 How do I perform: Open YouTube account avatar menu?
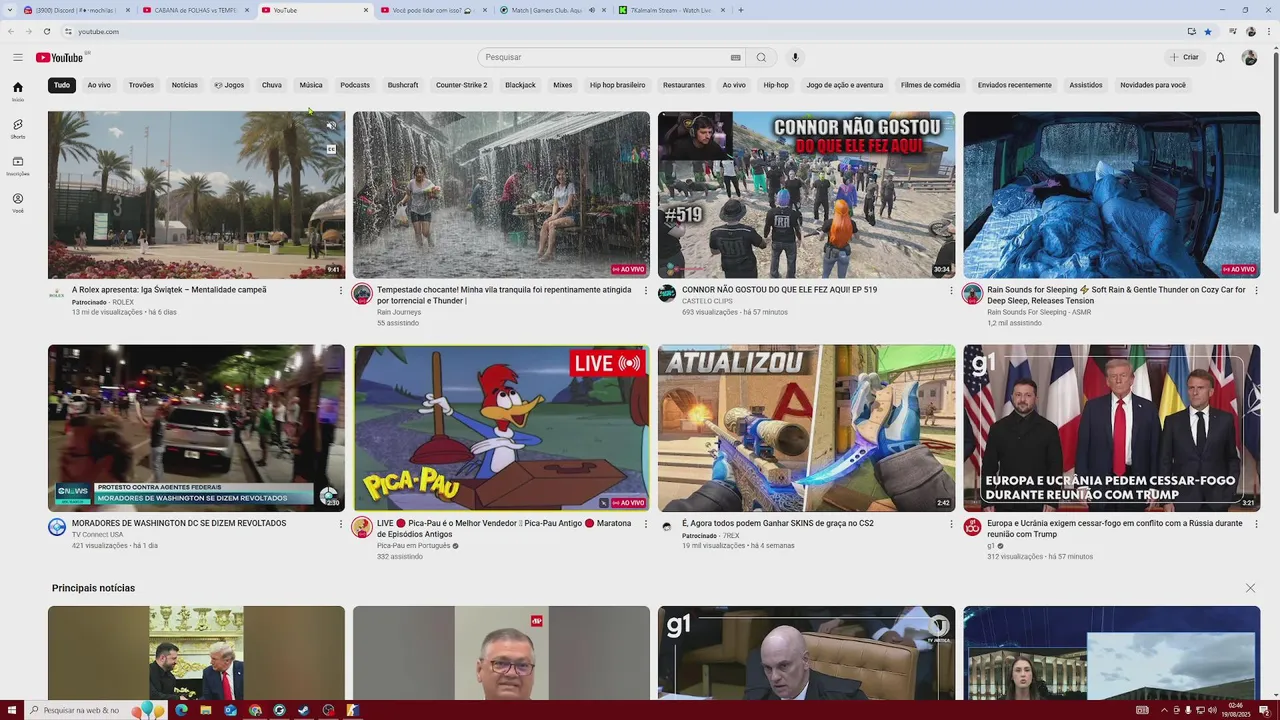1249,57
